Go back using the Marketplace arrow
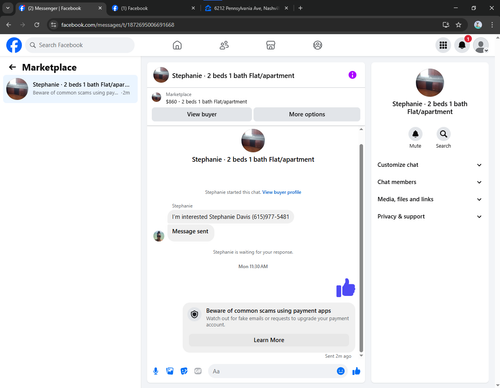 coord(12,67)
